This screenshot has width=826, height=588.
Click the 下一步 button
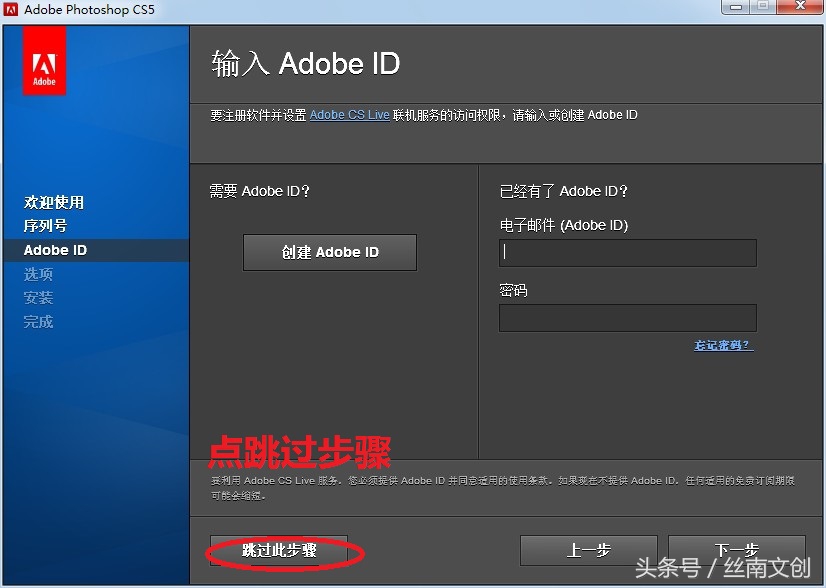point(737,551)
